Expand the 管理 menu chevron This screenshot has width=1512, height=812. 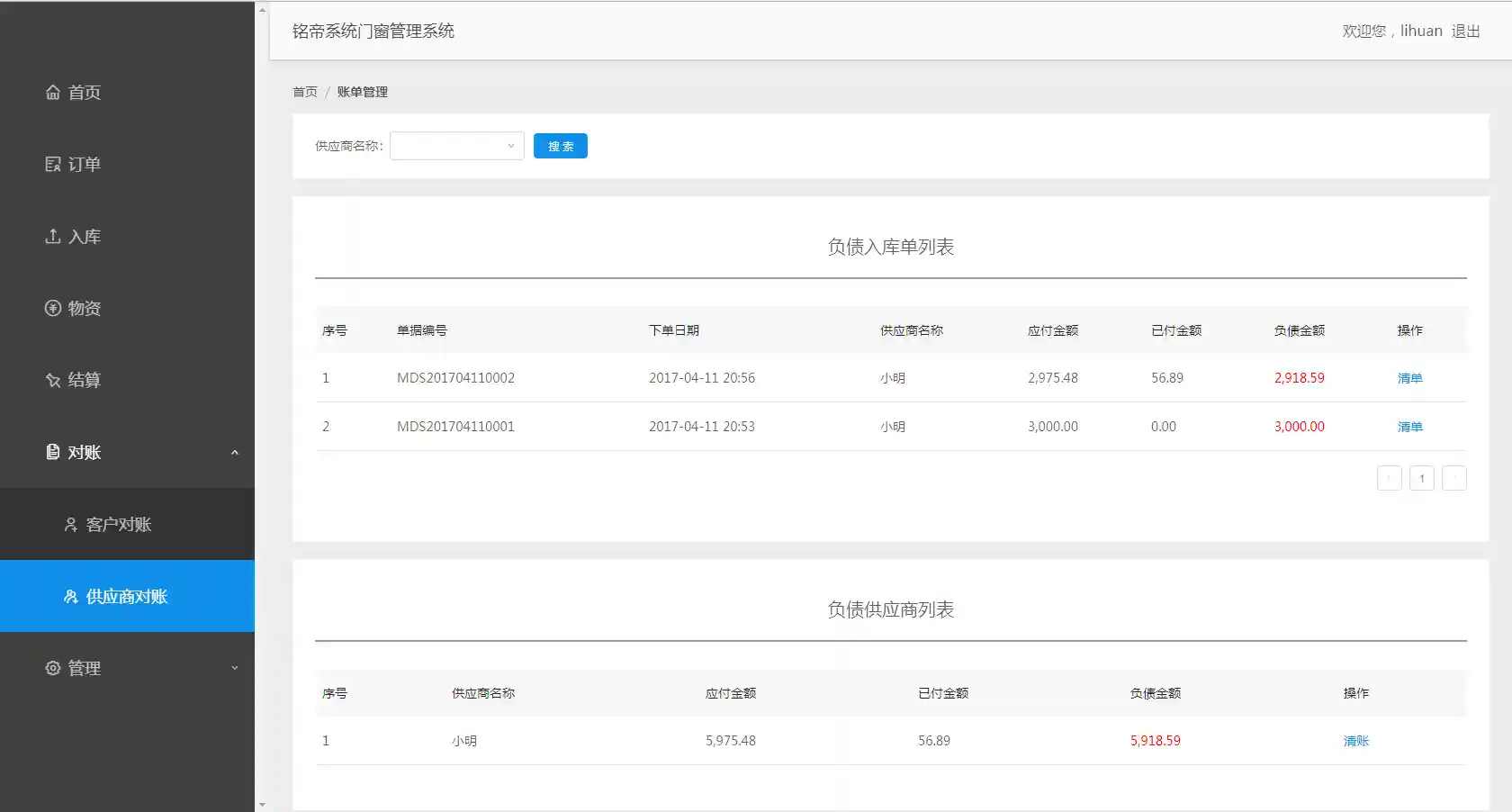235,668
